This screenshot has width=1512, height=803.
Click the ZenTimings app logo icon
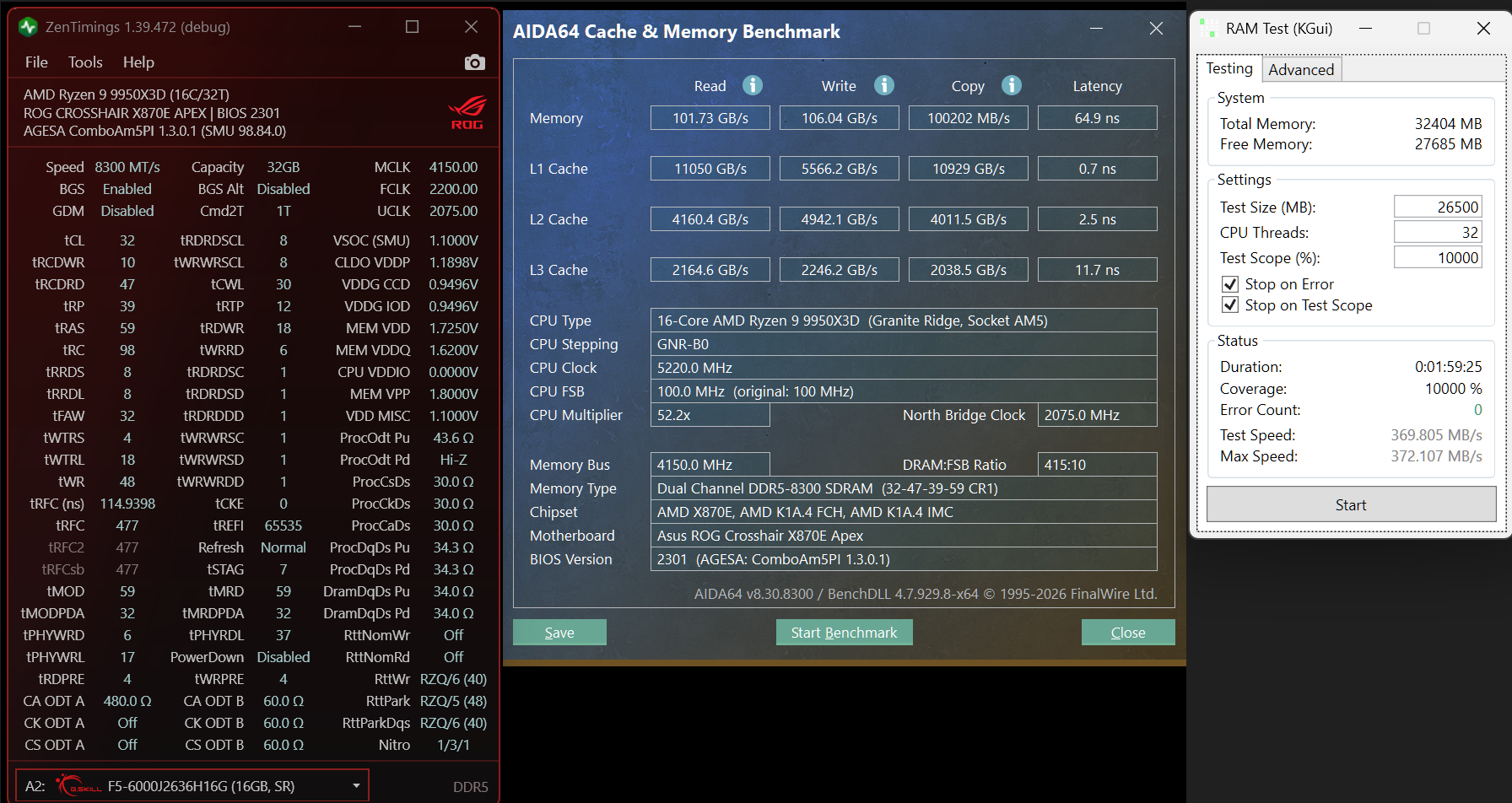click(x=28, y=27)
